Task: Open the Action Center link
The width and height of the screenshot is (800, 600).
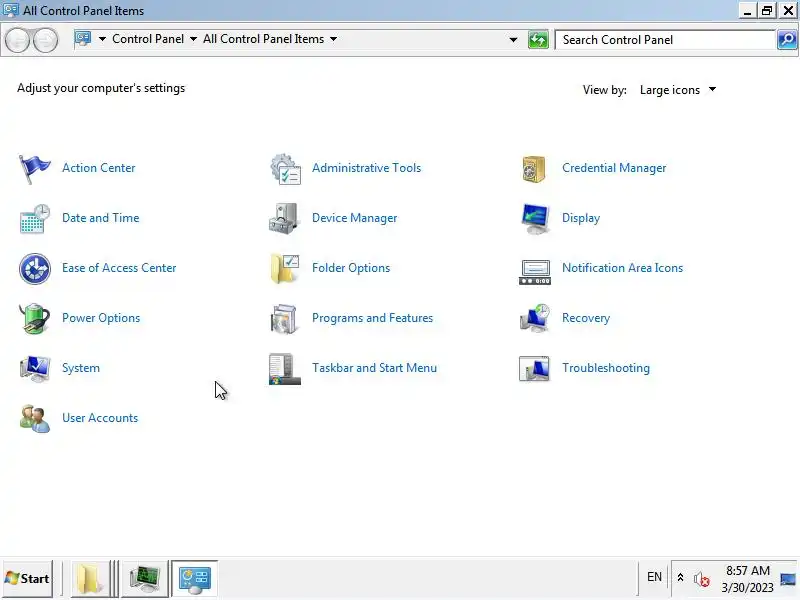Action: point(99,168)
